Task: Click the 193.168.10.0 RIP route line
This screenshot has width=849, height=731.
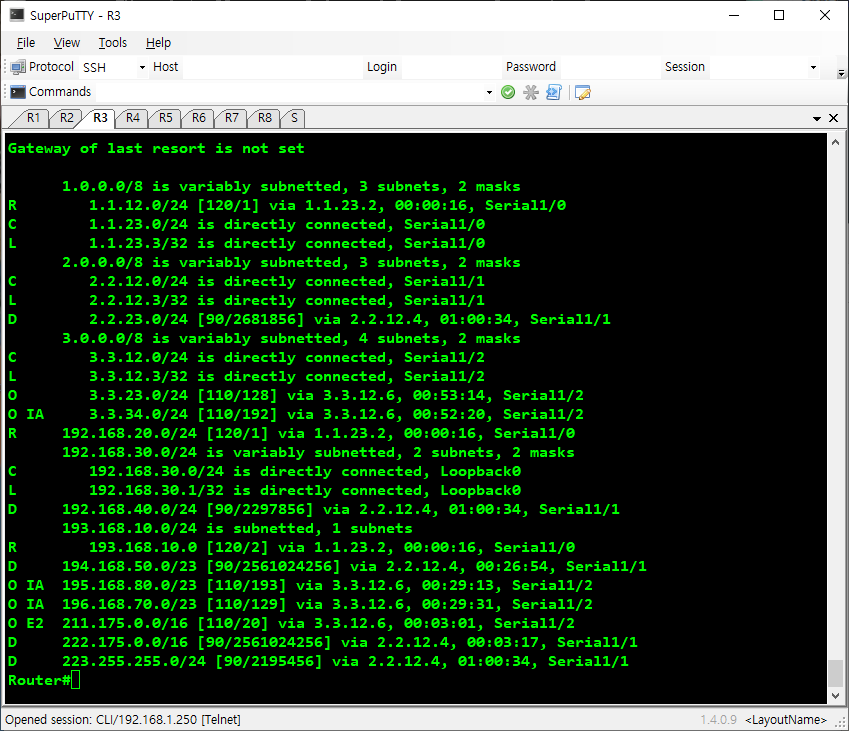Action: [291, 547]
